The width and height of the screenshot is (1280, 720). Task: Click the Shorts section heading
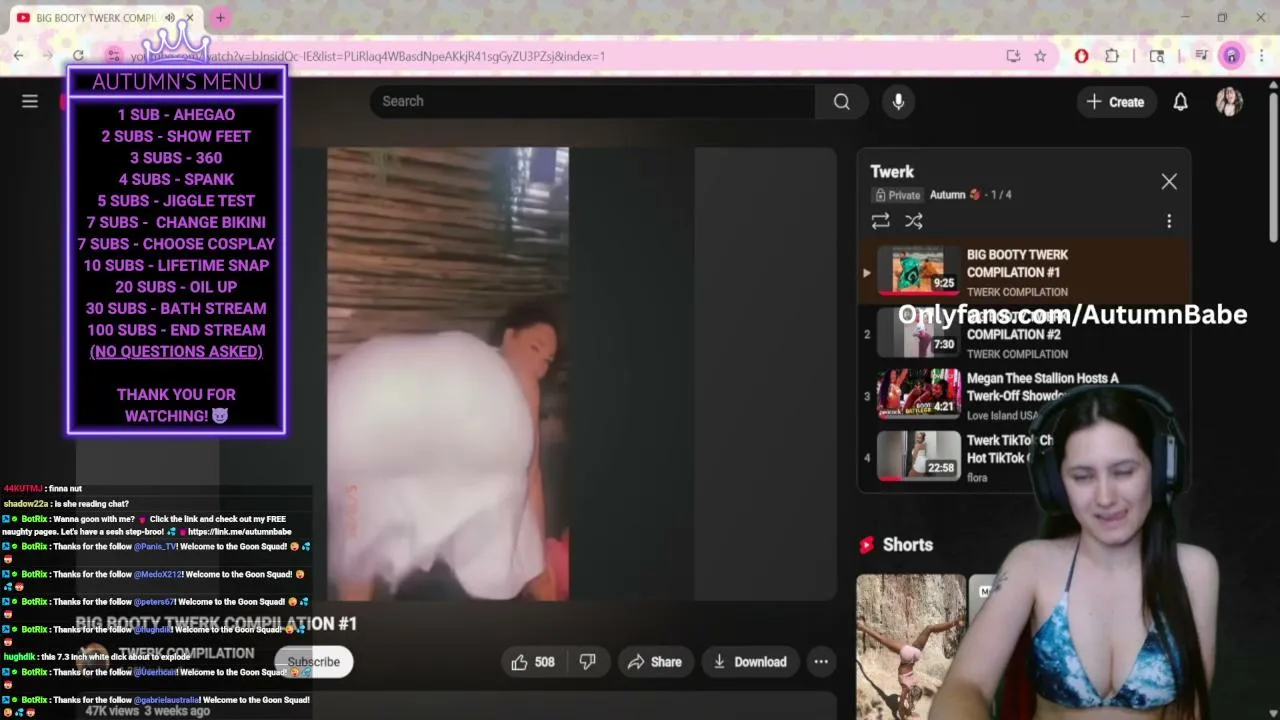point(907,545)
